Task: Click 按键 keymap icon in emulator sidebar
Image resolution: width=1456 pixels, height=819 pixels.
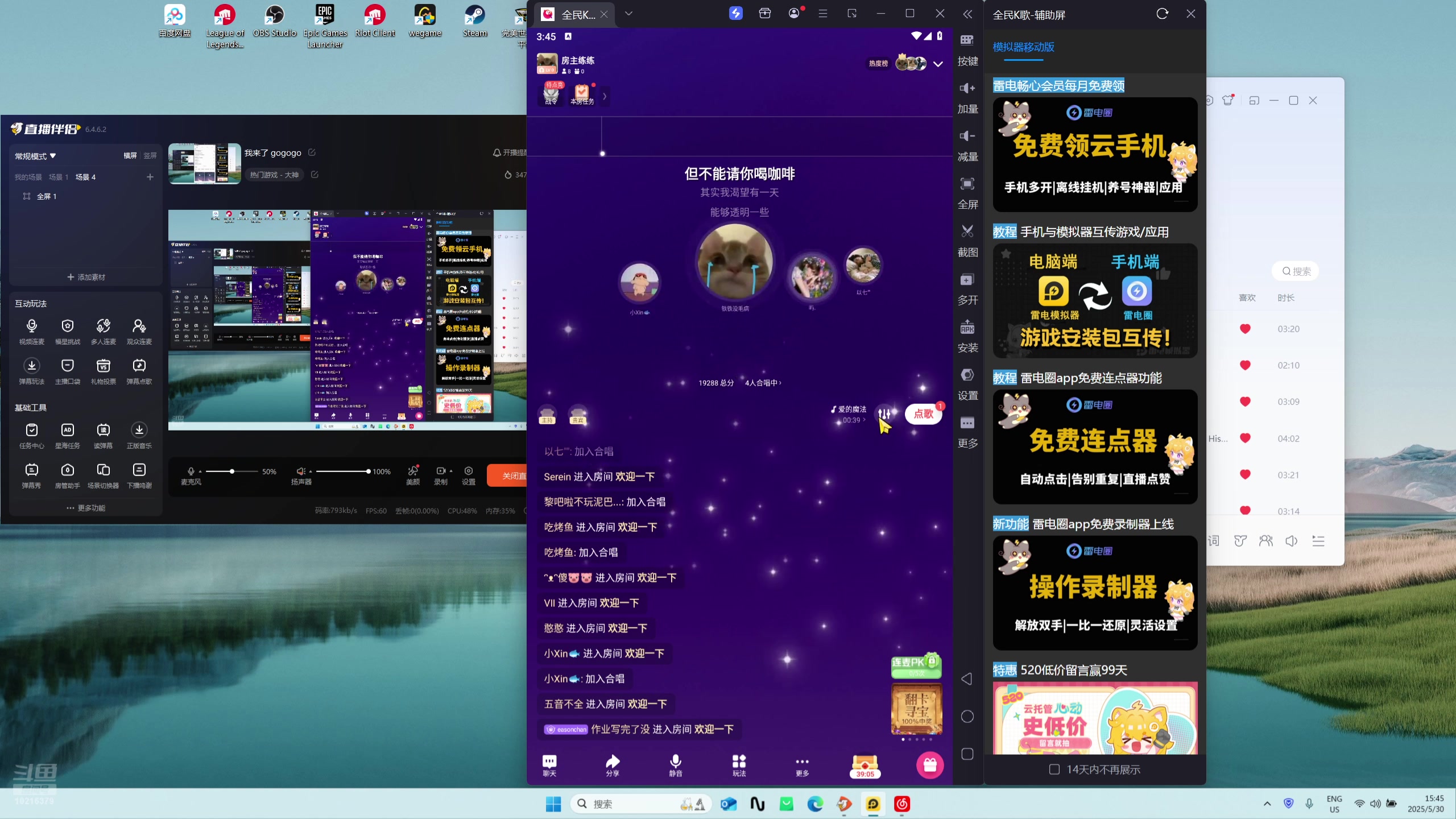Action: coord(967,50)
